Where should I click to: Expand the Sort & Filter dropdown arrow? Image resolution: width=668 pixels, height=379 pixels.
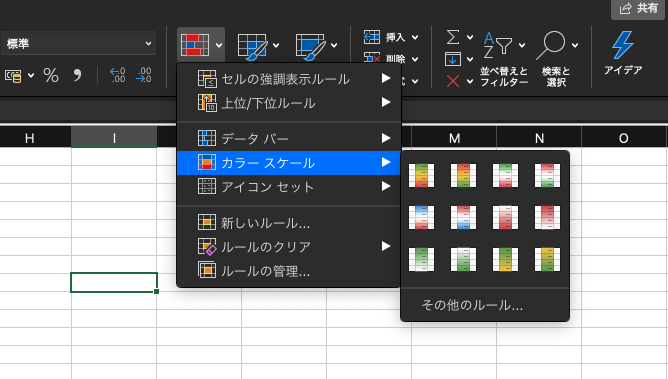(522, 45)
